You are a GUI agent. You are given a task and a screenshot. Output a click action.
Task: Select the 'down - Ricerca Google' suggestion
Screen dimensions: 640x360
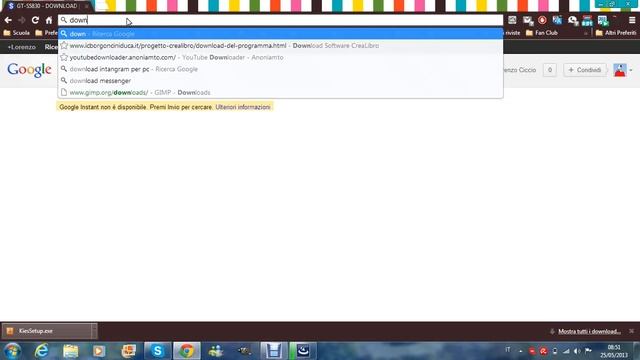(280, 34)
